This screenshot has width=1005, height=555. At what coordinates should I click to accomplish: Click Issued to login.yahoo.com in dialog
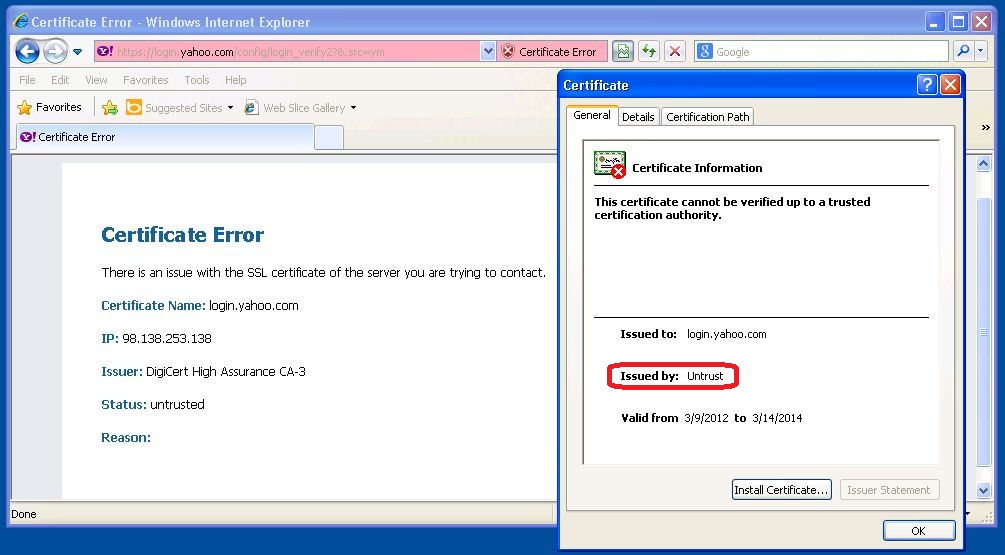(x=694, y=334)
